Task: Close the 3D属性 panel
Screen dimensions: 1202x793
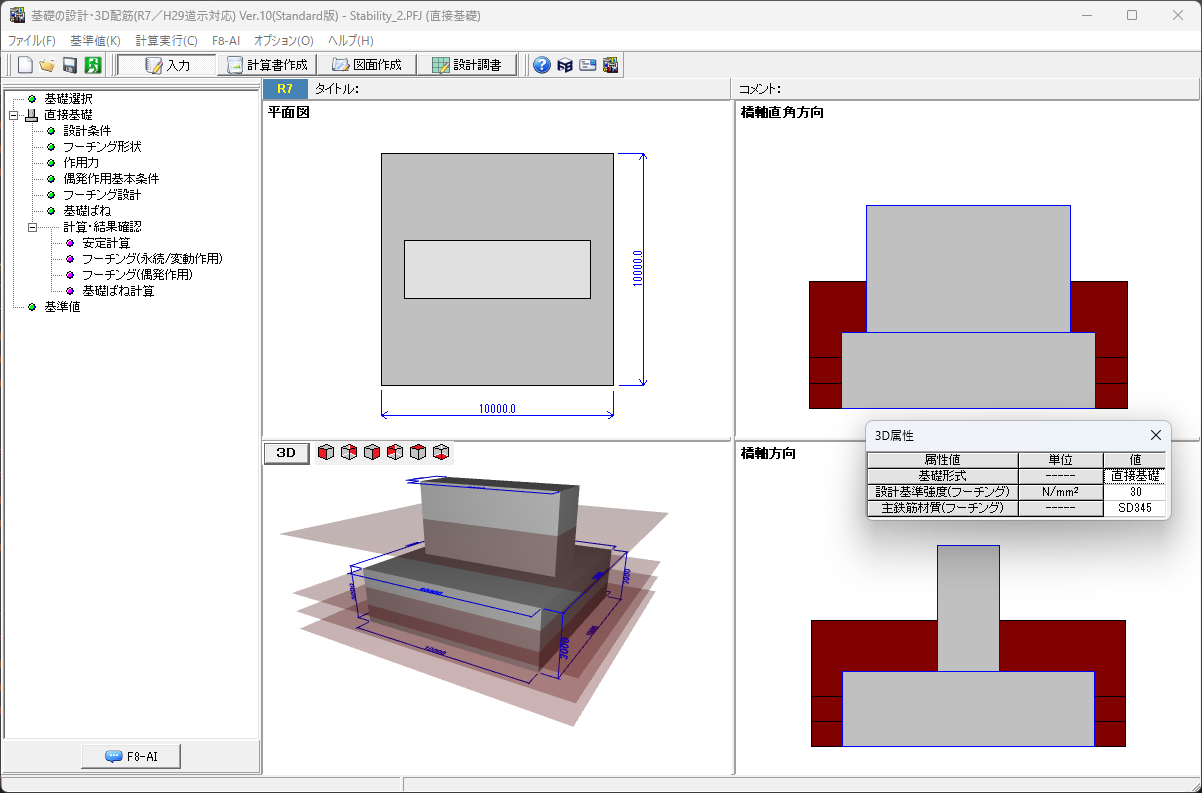Action: (x=1155, y=435)
